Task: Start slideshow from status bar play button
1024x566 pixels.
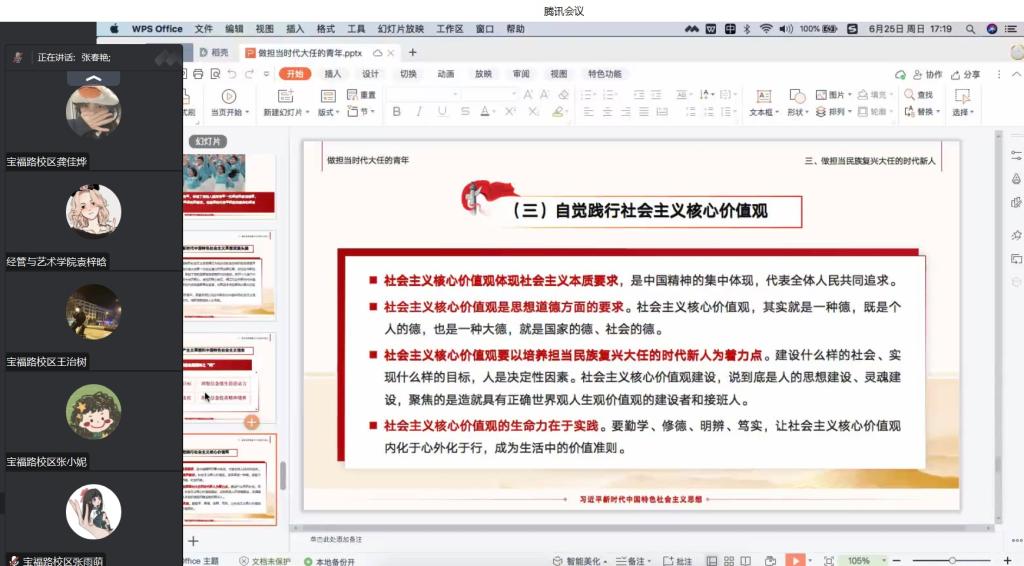Action: [x=796, y=561]
